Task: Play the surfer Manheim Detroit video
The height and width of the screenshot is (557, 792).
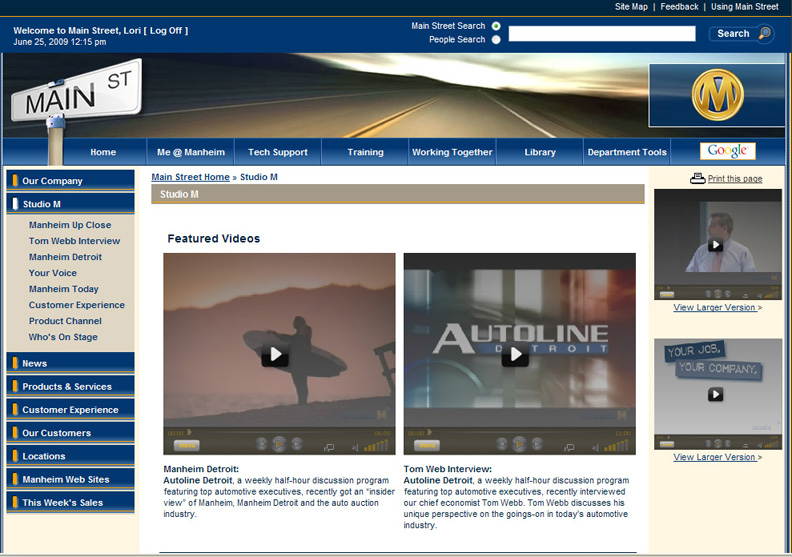Action: [275, 355]
